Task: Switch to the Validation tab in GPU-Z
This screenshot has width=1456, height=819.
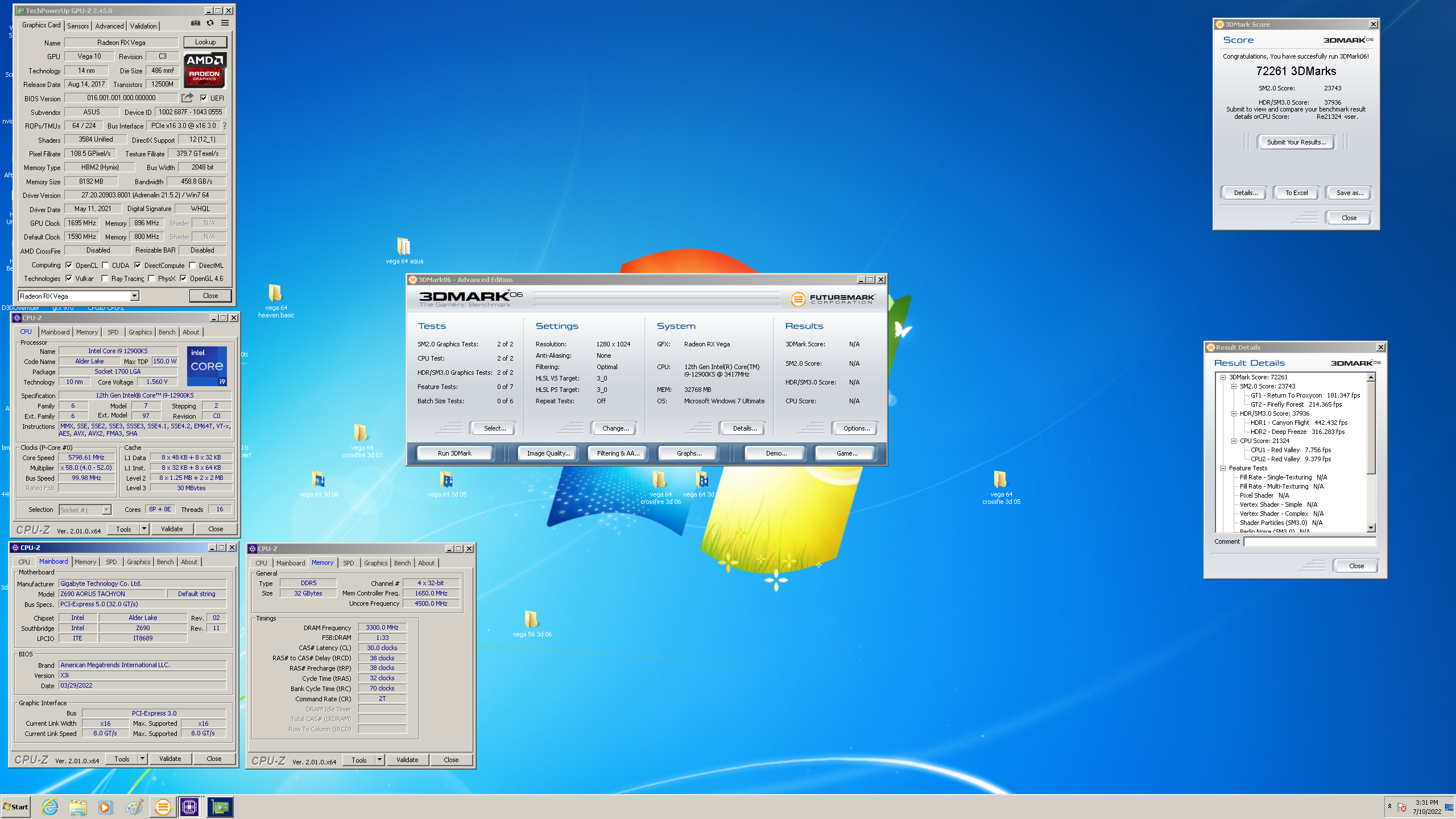Action: (x=143, y=26)
